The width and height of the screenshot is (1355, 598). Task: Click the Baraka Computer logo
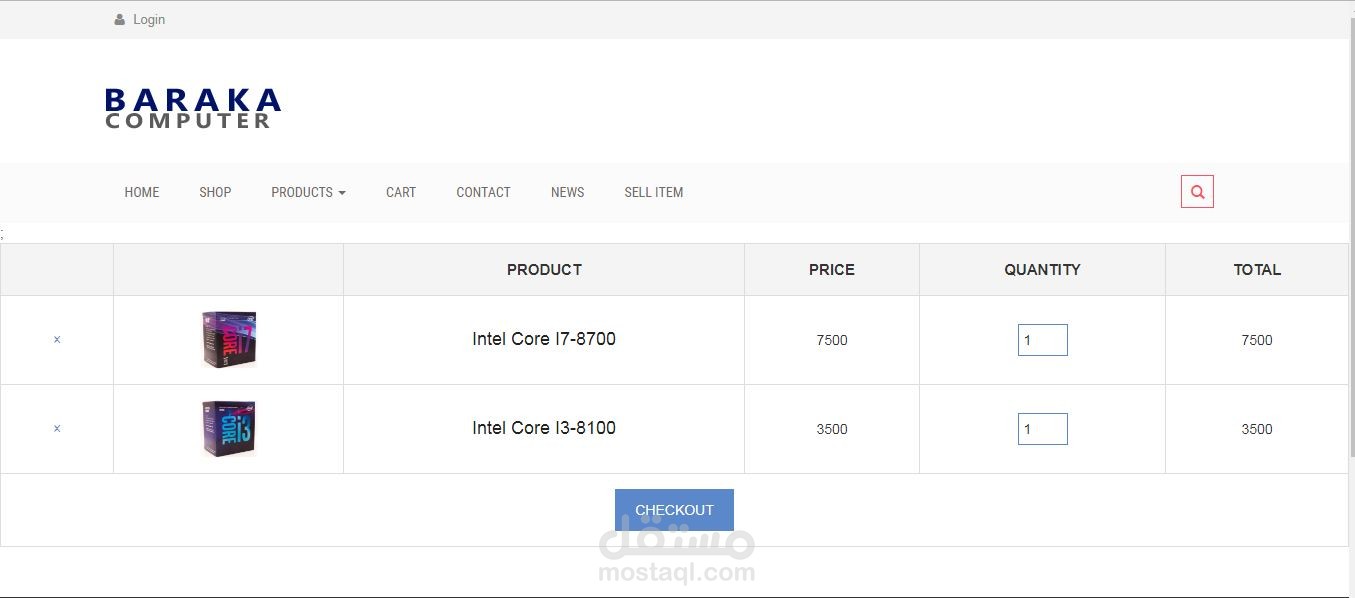pos(193,108)
